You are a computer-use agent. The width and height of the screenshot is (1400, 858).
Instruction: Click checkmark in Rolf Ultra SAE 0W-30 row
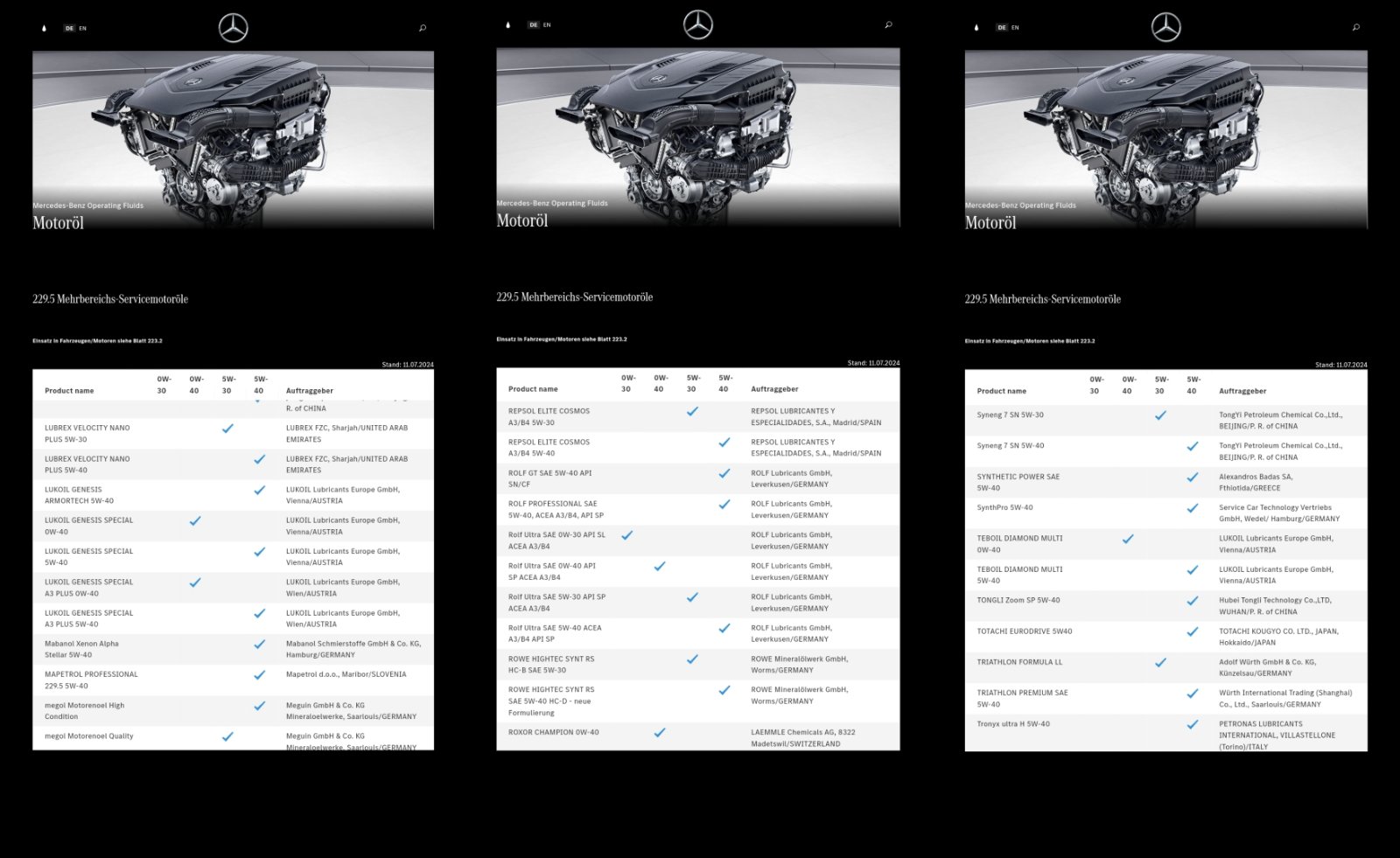[x=626, y=534]
